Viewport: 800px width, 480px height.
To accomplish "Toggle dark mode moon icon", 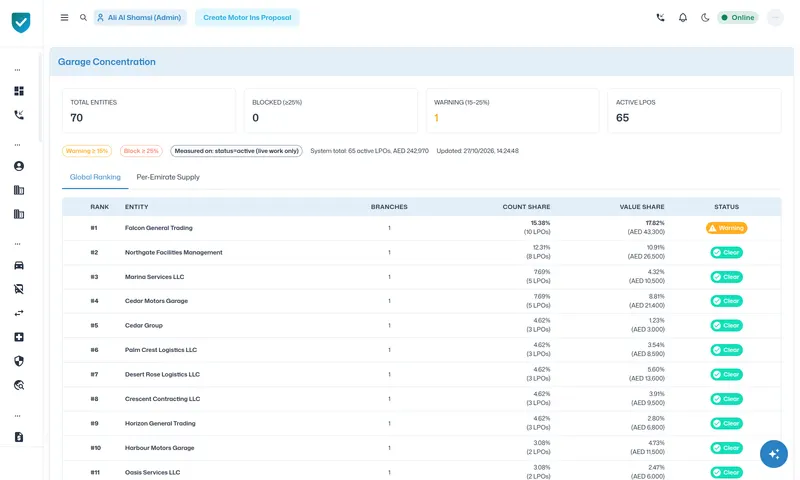I will [x=705, y=17].
